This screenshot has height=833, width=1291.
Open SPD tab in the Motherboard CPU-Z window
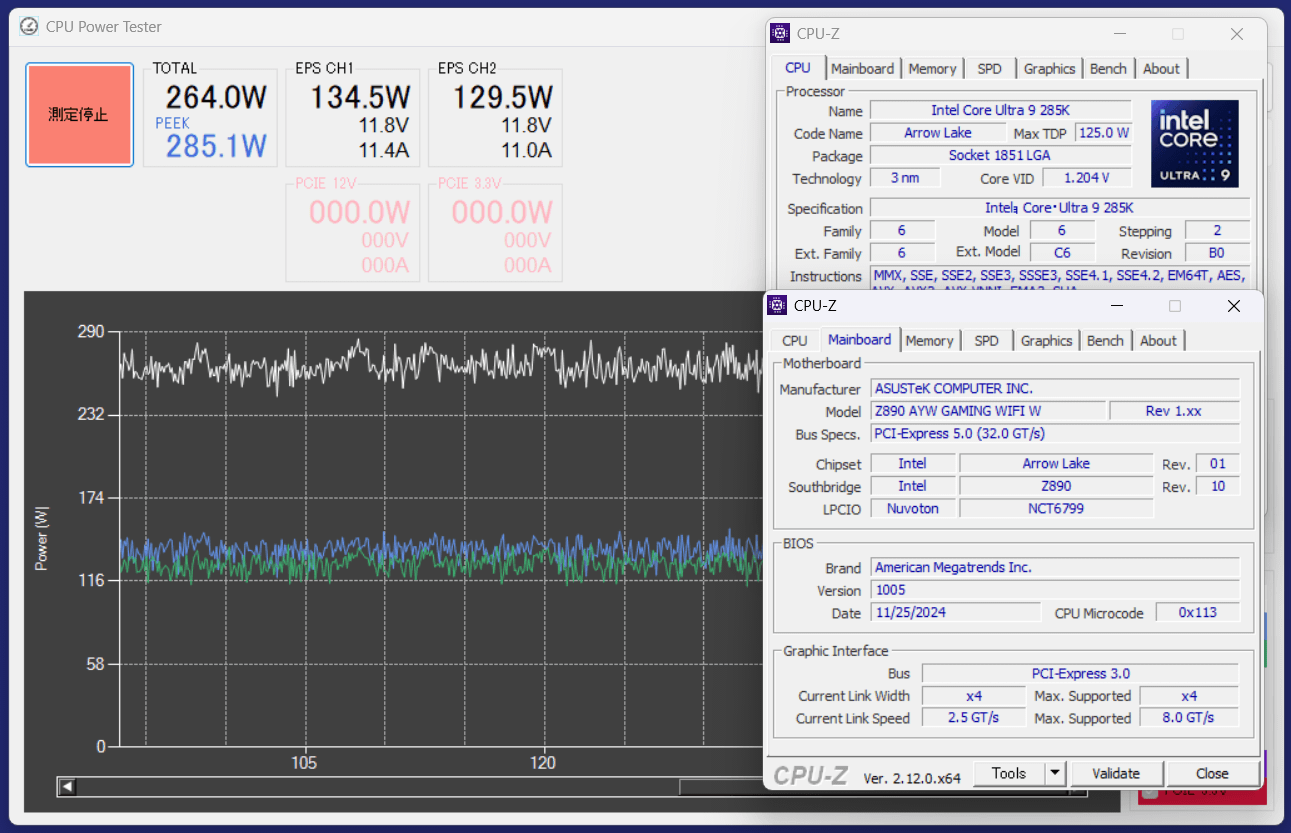986,341
